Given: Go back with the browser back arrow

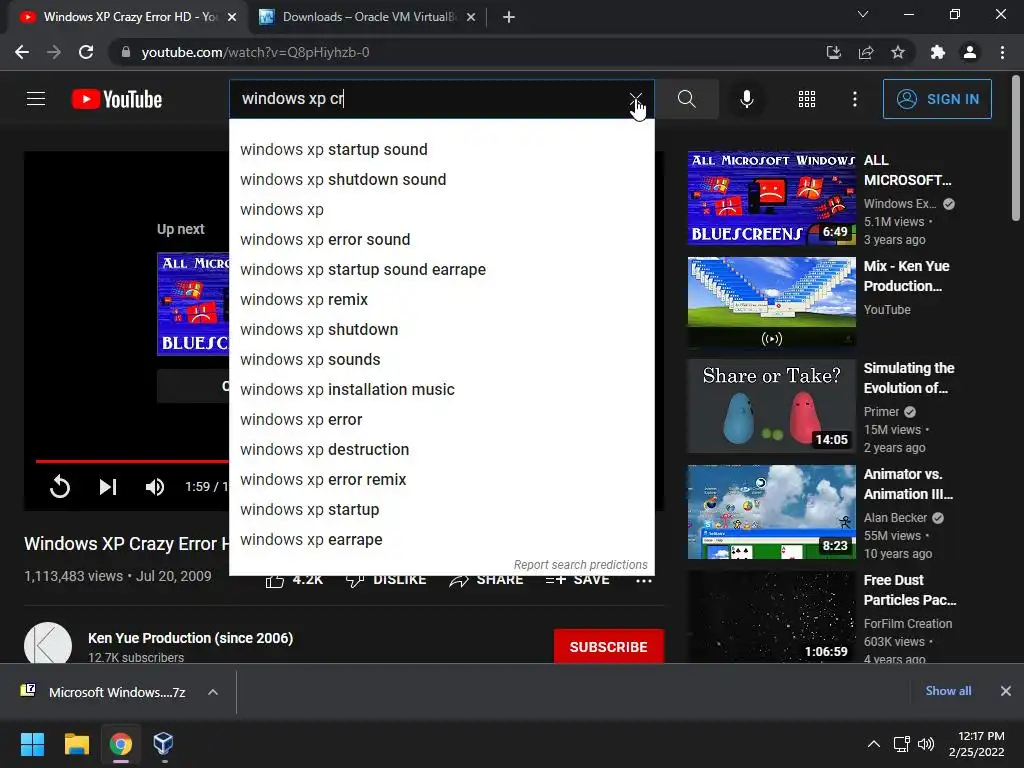Looking at the screenshot, I should pos(22,52).
